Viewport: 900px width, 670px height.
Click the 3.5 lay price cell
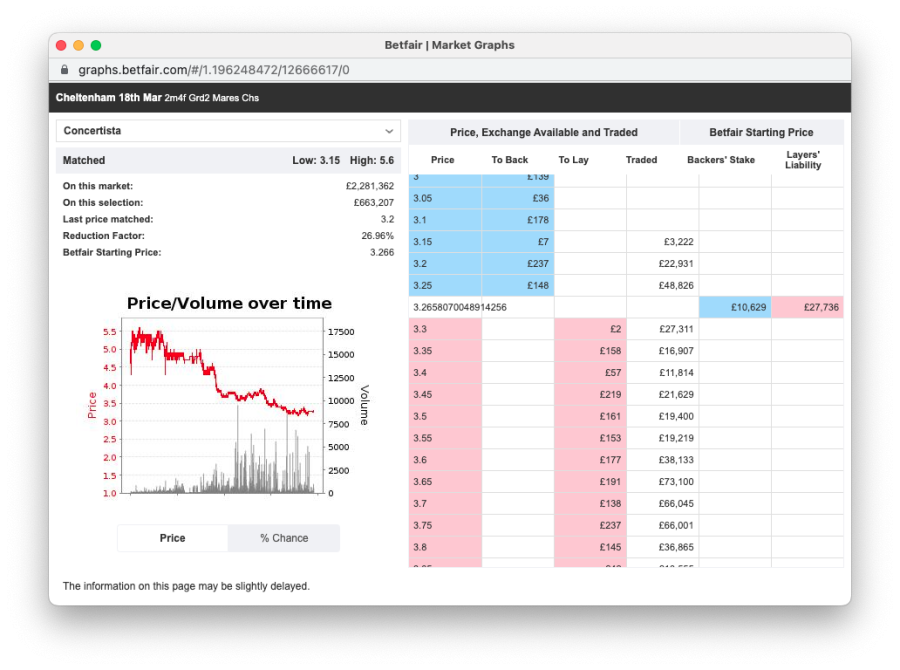pos(445,416)
